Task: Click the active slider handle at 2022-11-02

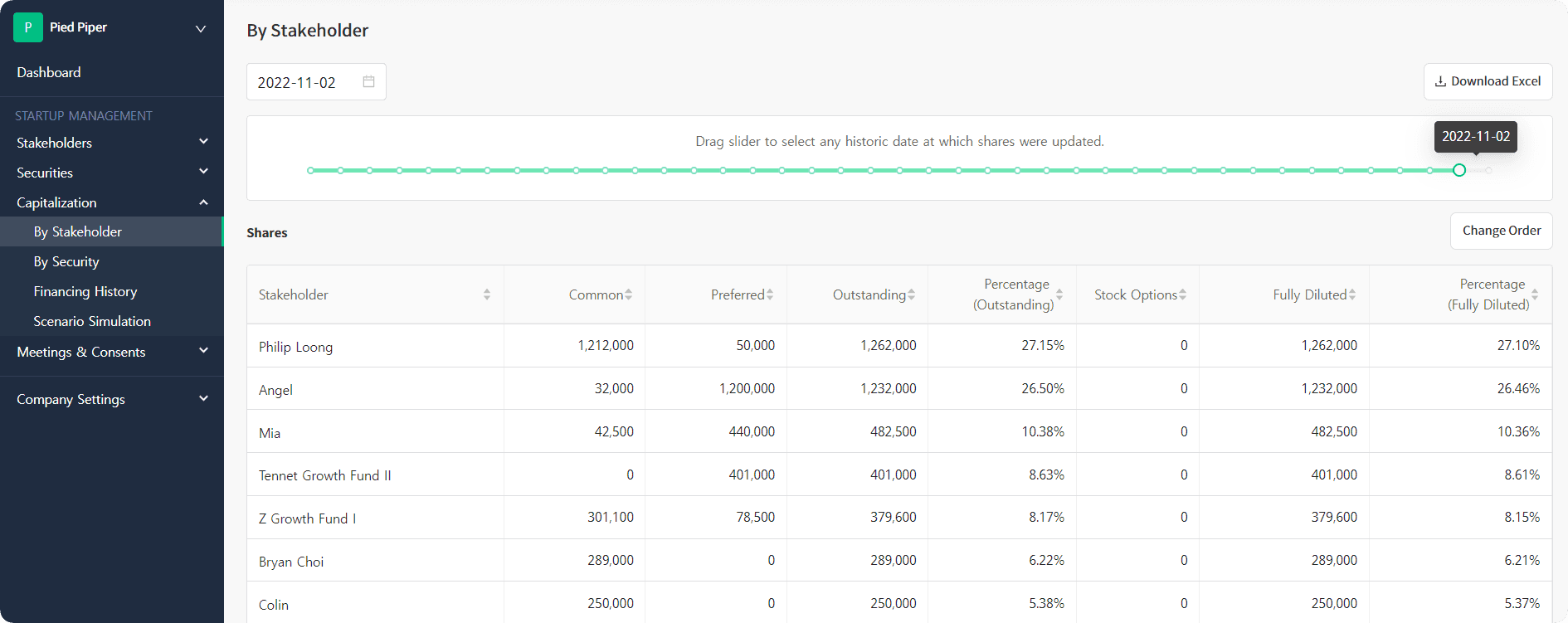Action: coord(1459,170)
